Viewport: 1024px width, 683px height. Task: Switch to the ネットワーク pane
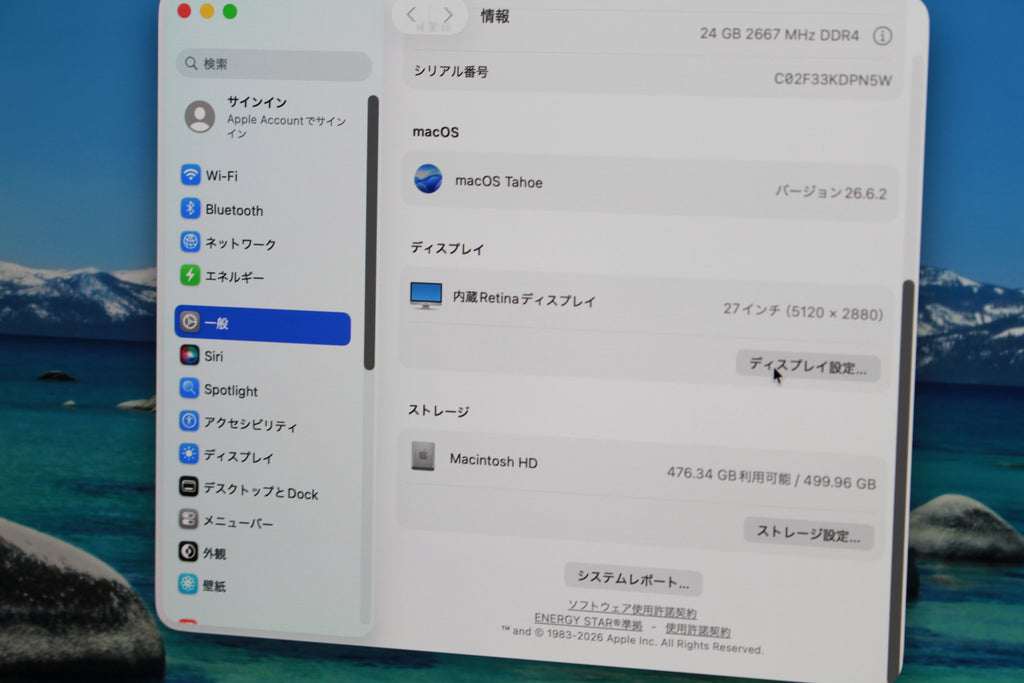[240, 244]
